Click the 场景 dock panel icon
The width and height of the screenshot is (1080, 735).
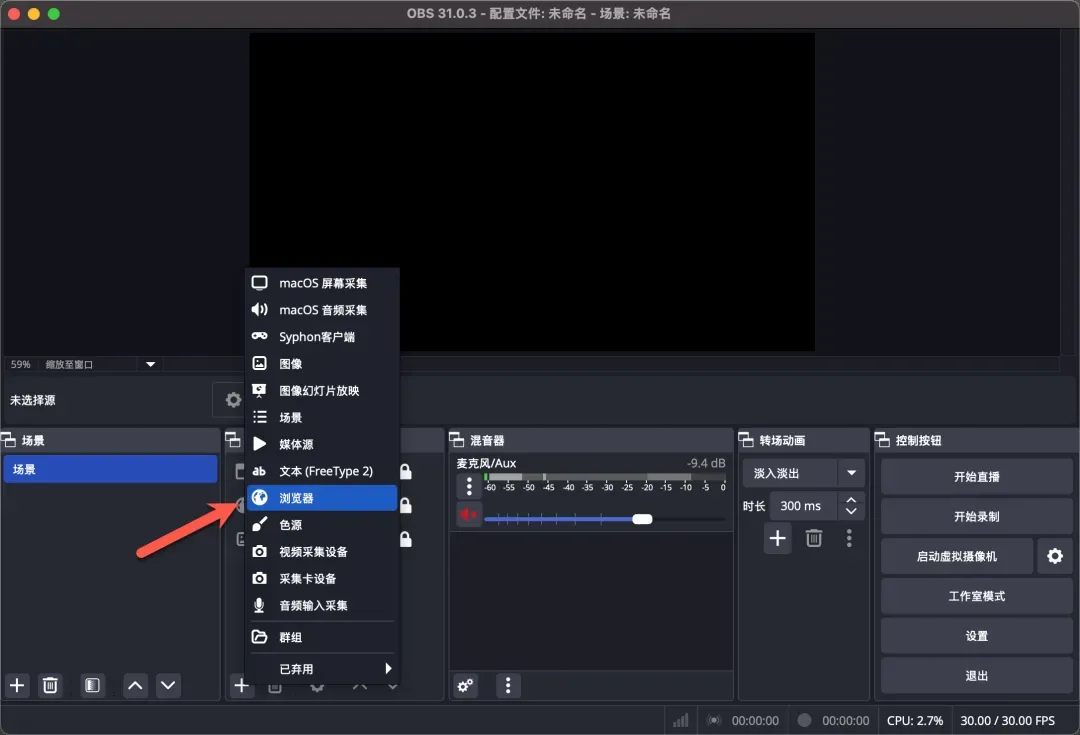click(x=8, y=440)
